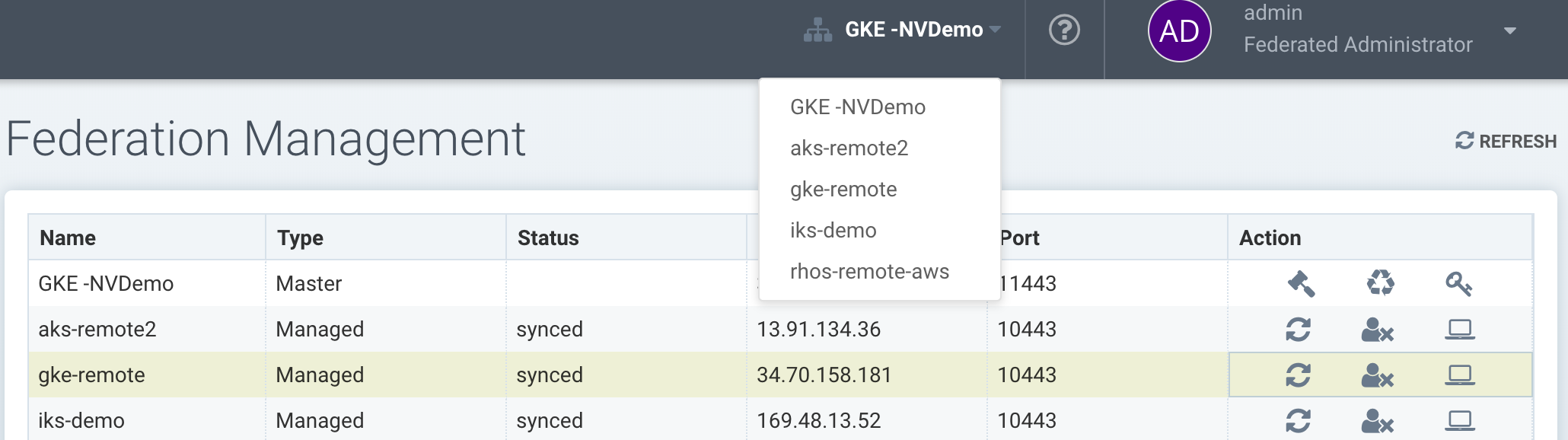
Task: Click remove user icon for aks-remote2
Action: (1377, 330)
